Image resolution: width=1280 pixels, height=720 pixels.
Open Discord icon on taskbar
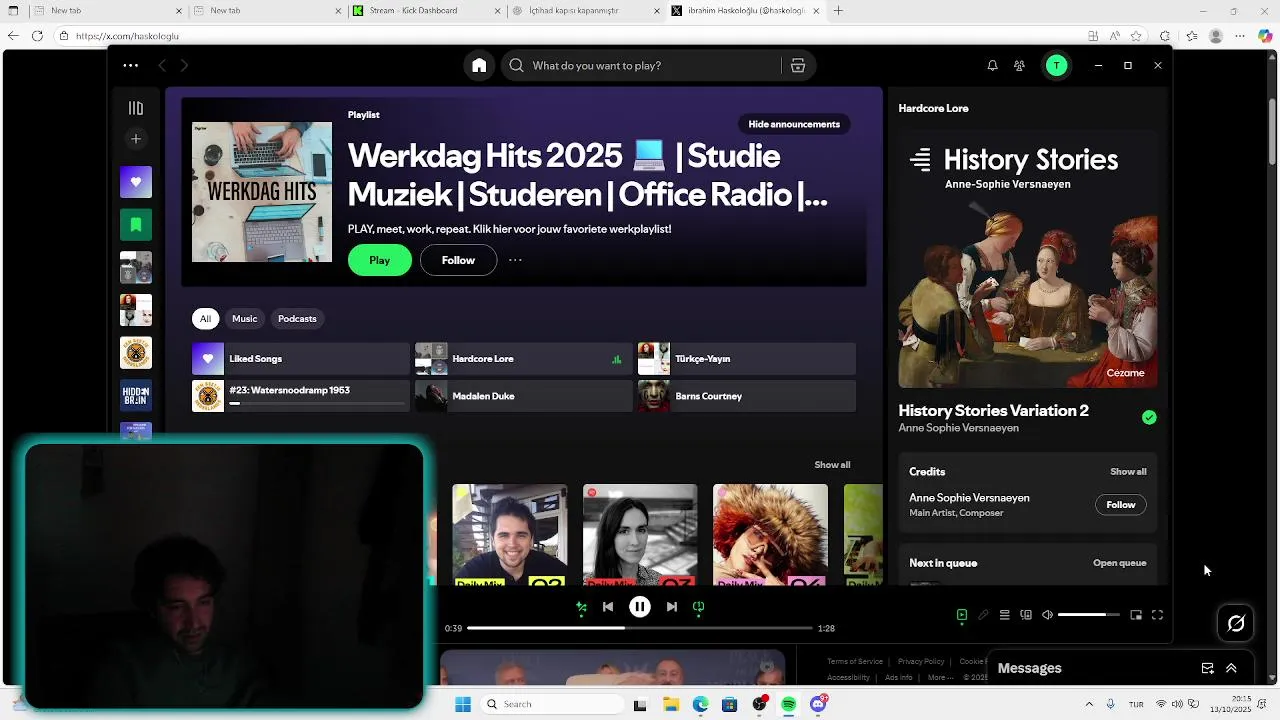coord(818,704)
